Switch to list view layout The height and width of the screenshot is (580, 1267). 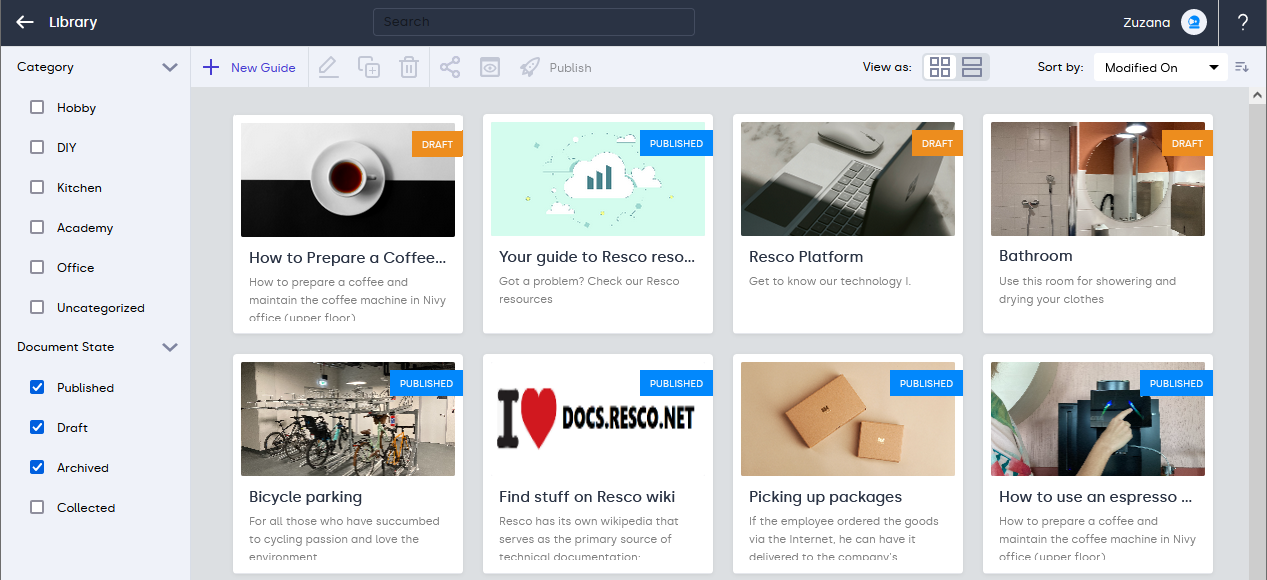[972, 67]
